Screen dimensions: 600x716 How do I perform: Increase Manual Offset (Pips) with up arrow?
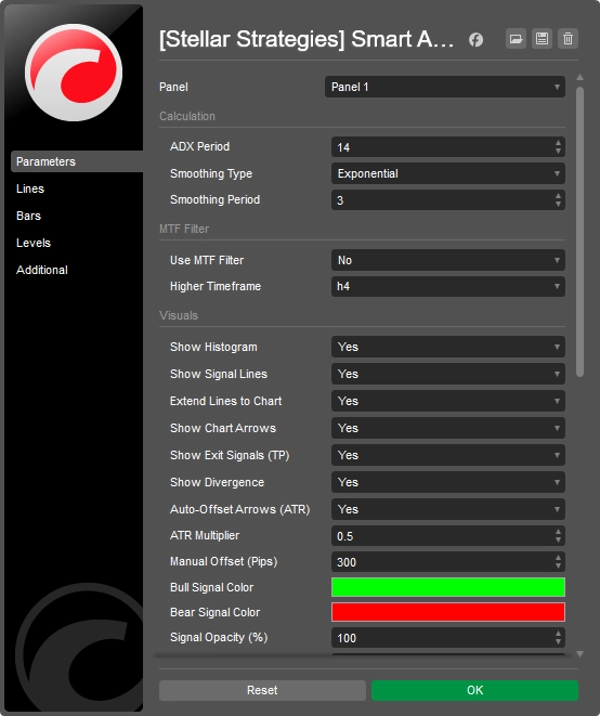[558, 558]
